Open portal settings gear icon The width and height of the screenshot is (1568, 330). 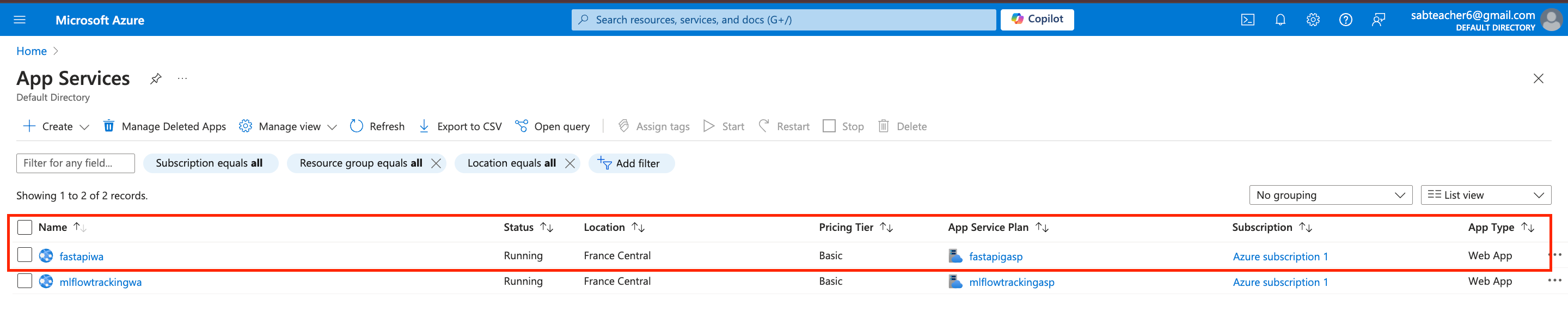click(x=1313, y=20)
